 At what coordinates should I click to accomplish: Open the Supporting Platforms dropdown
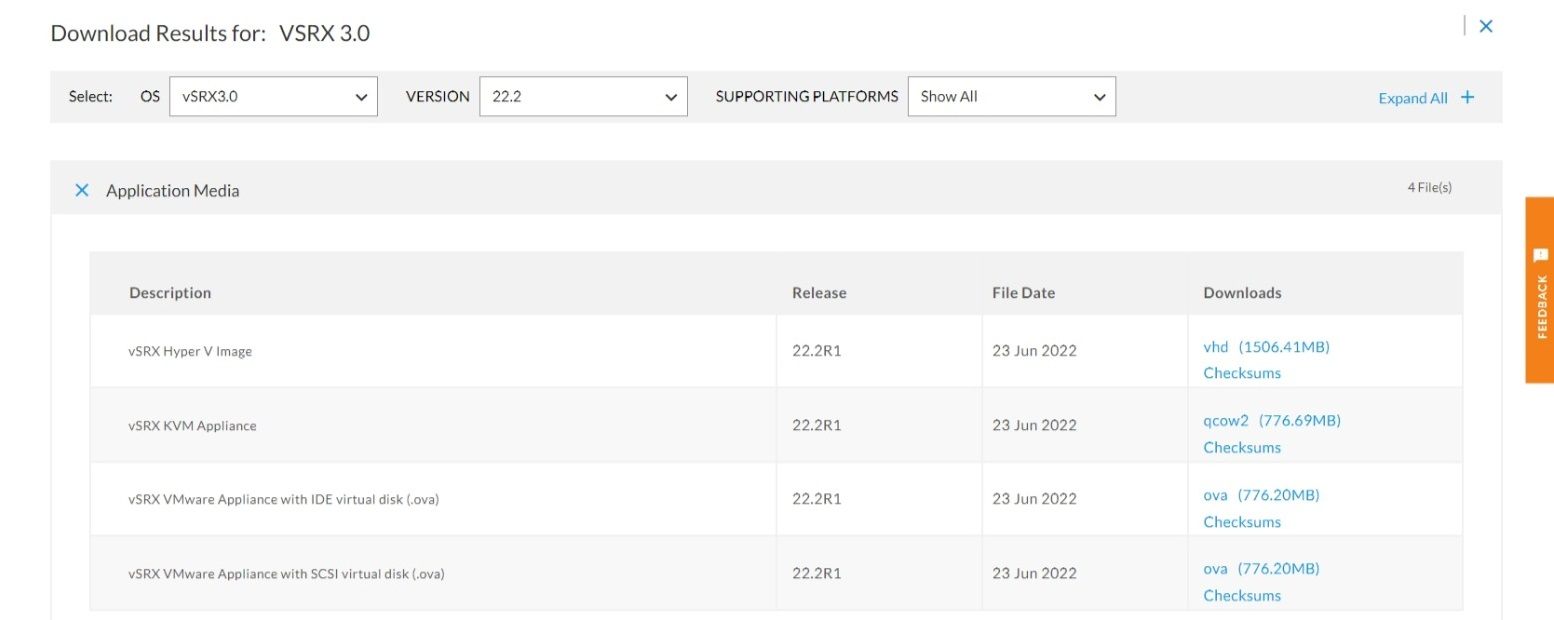(1011, 97)
